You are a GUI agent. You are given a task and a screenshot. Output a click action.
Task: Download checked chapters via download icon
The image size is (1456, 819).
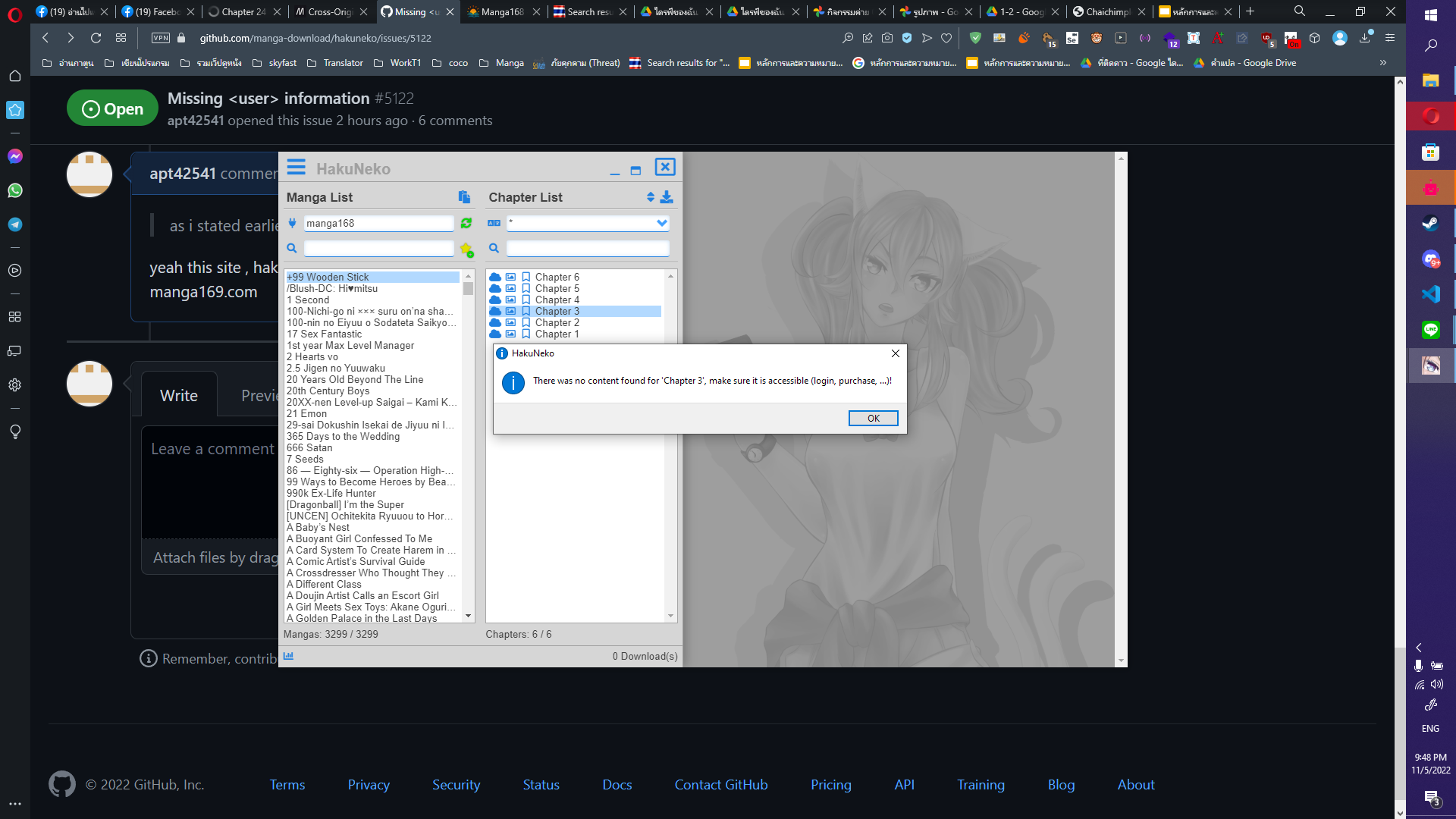[x=667, y=196]
